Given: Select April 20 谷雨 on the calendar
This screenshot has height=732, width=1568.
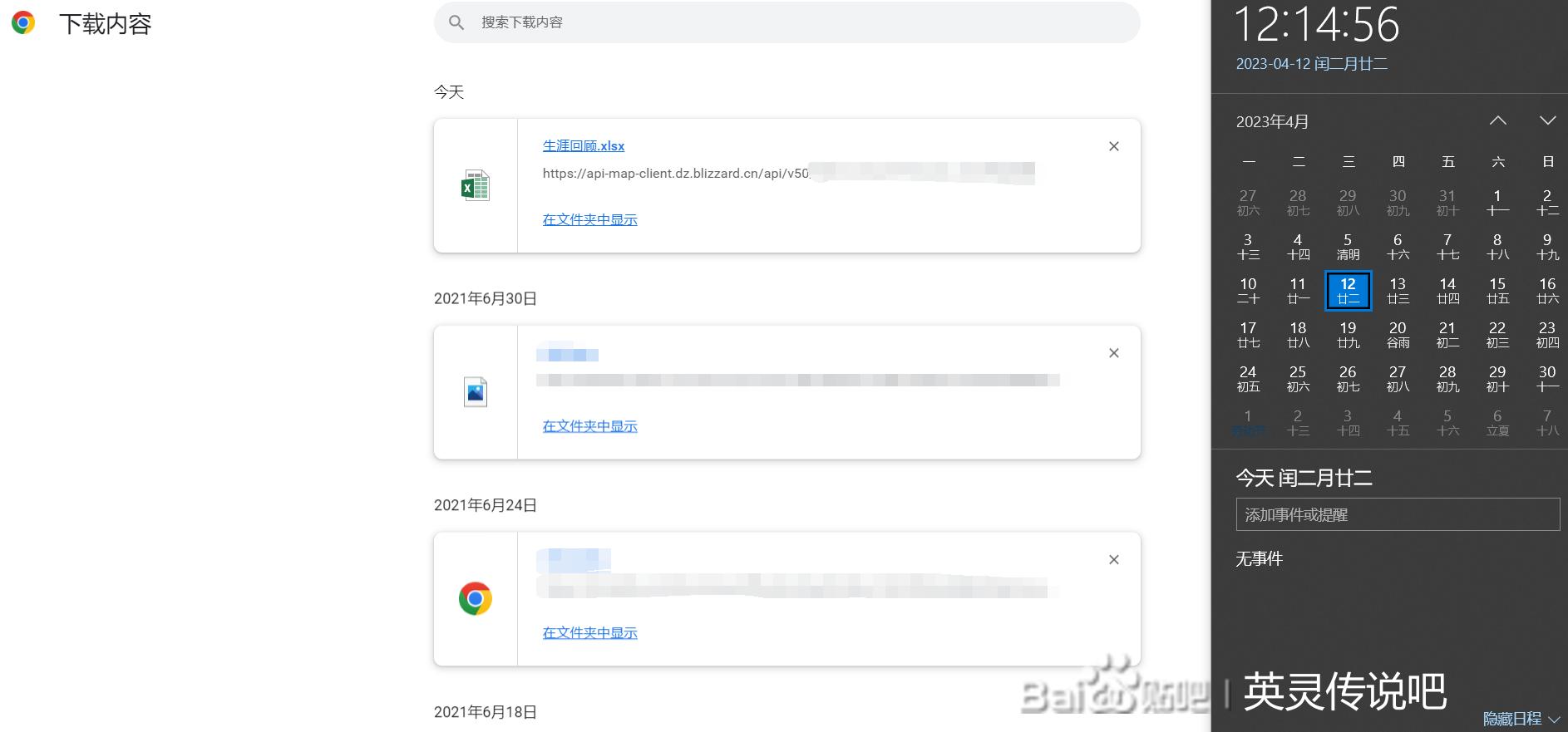Looking at the screenshot, I should coord(1398,335).
